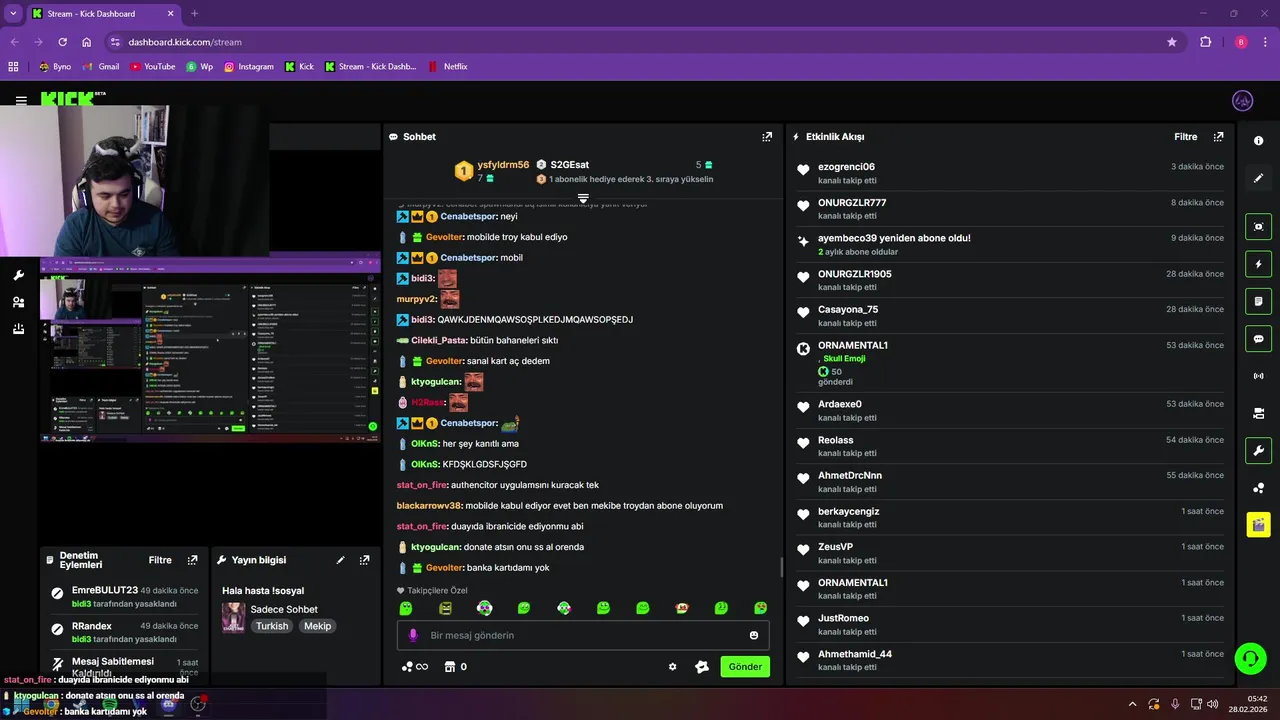Click the Sadece Sohbet category thumbnail

233,617
